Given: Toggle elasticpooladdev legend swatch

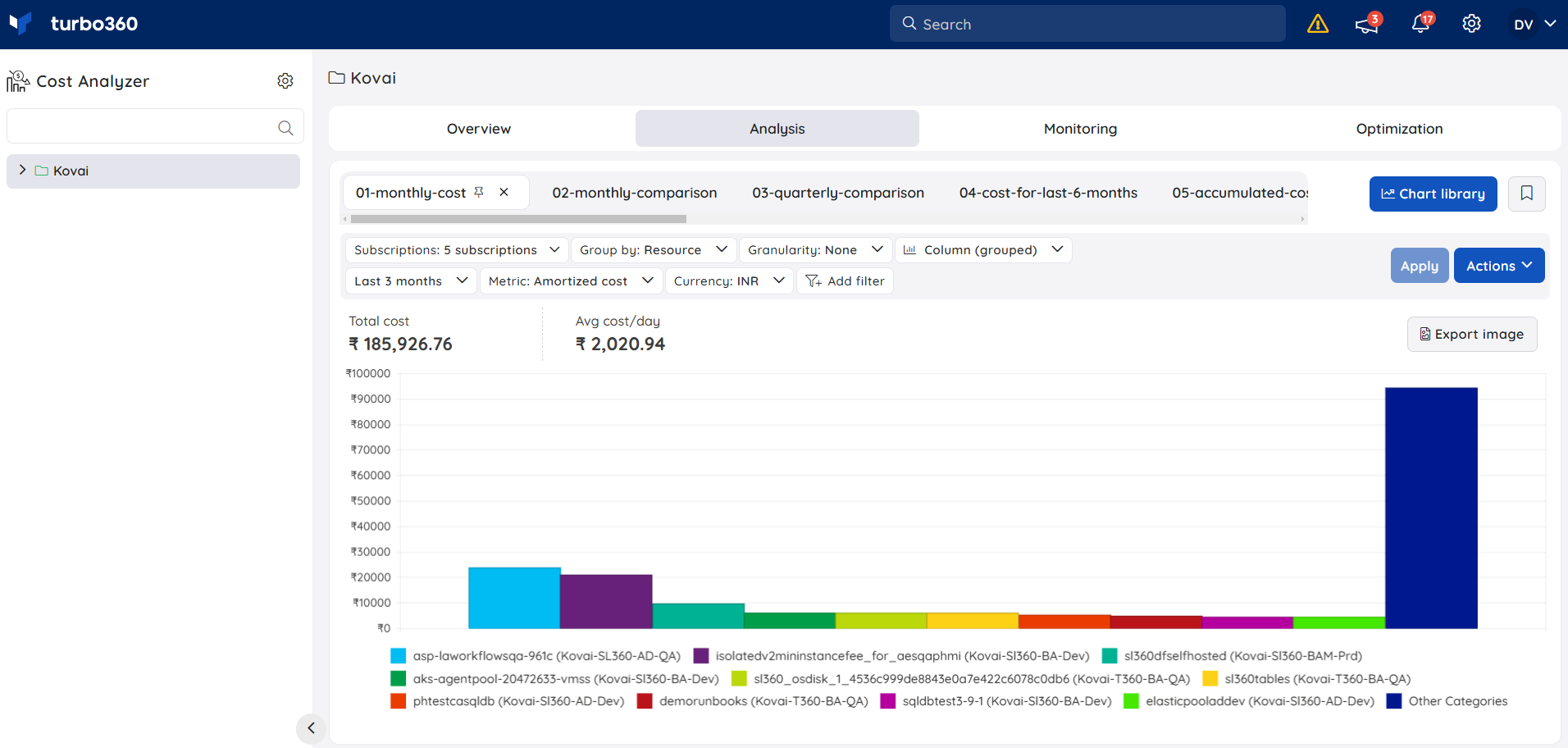Looking at the screenshot, I should [x=1131, y=701].
